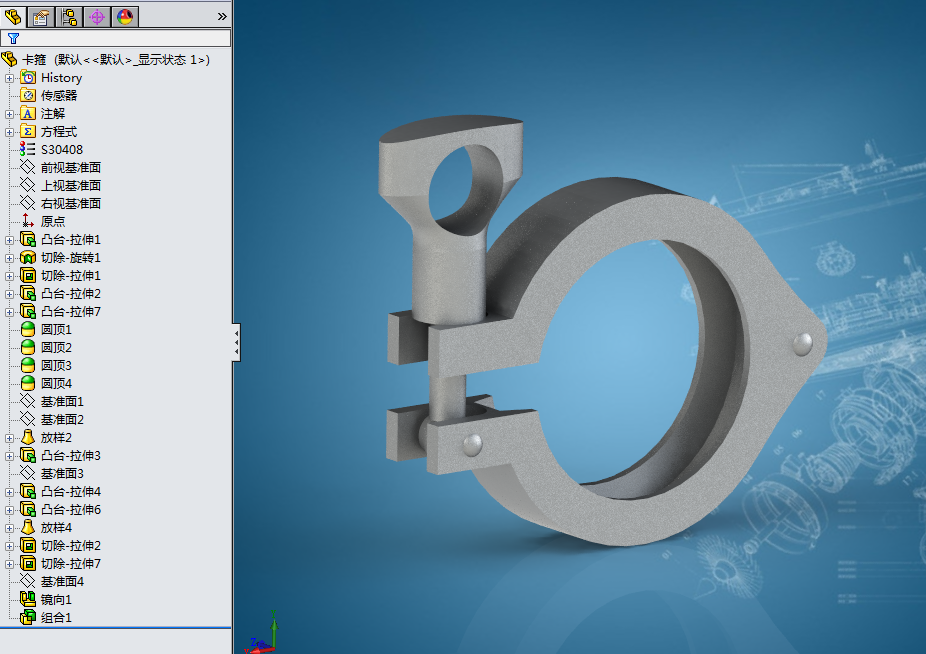Expand the History folder
Screen dimensions: 926x654
9,78
